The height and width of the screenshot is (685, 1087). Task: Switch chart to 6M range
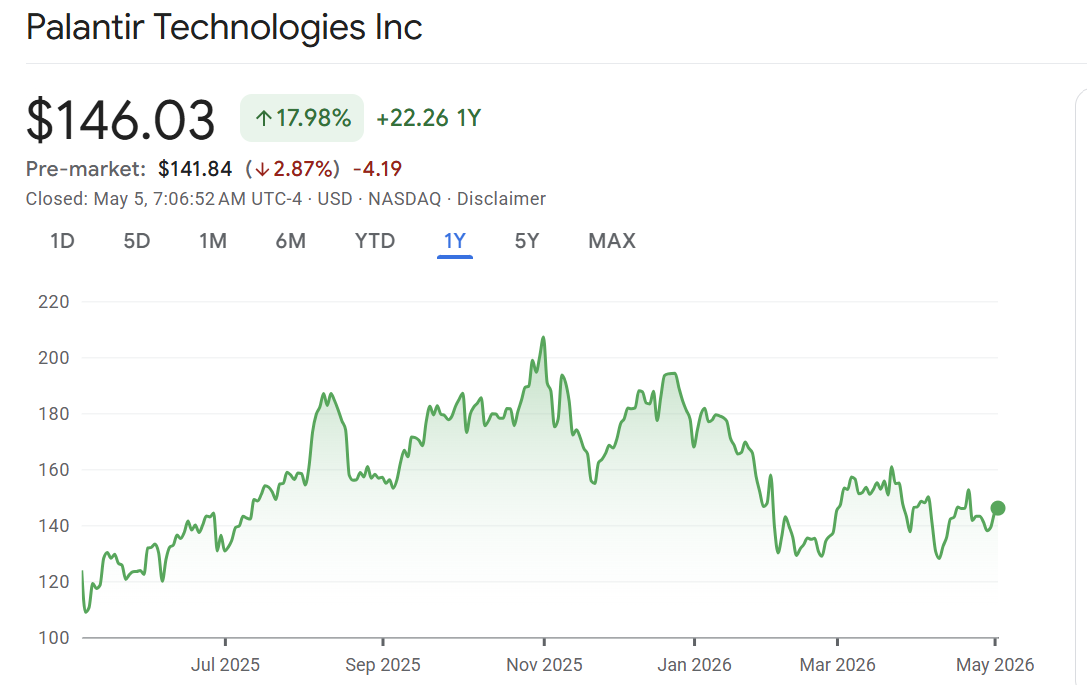point(290,241)
